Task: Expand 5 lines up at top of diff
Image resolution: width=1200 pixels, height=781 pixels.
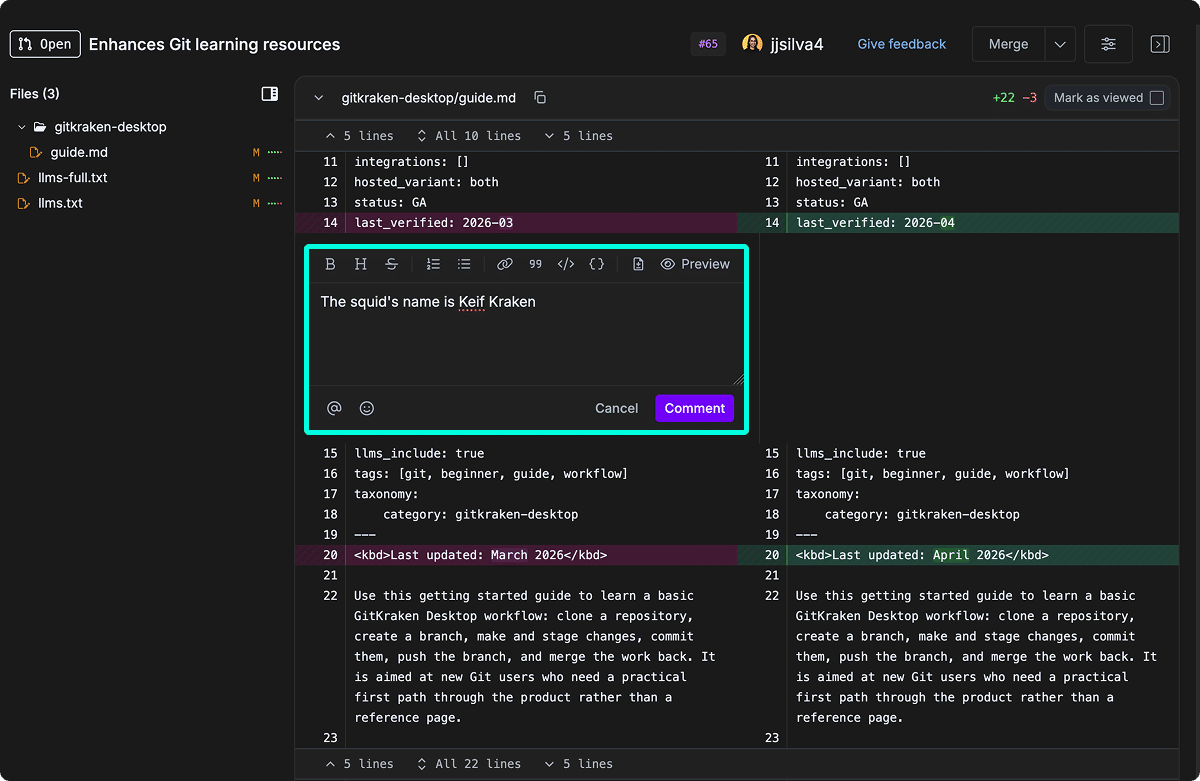Action: click(x=359, y=136)
